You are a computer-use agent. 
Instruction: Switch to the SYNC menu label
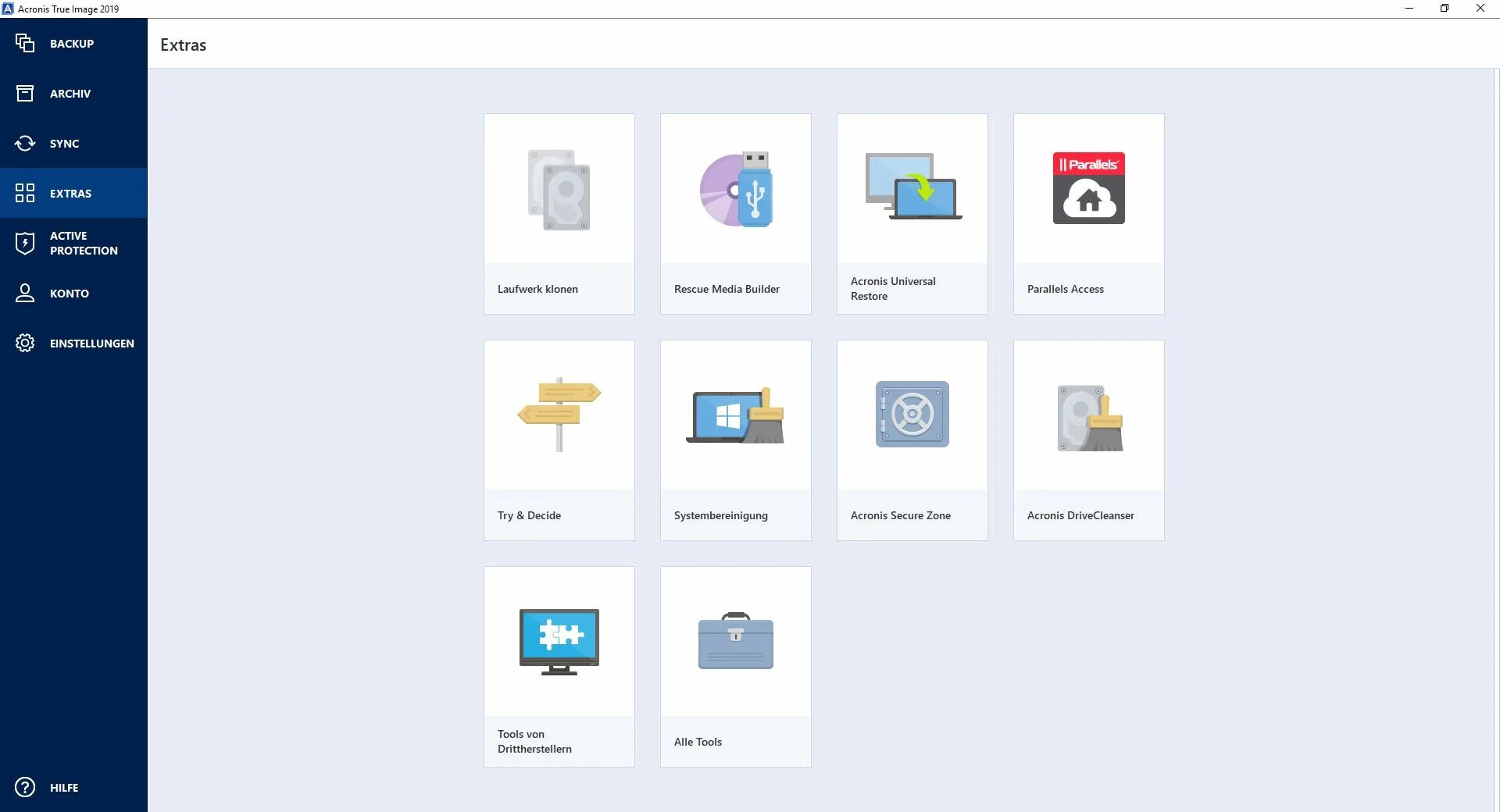[64, 144]
